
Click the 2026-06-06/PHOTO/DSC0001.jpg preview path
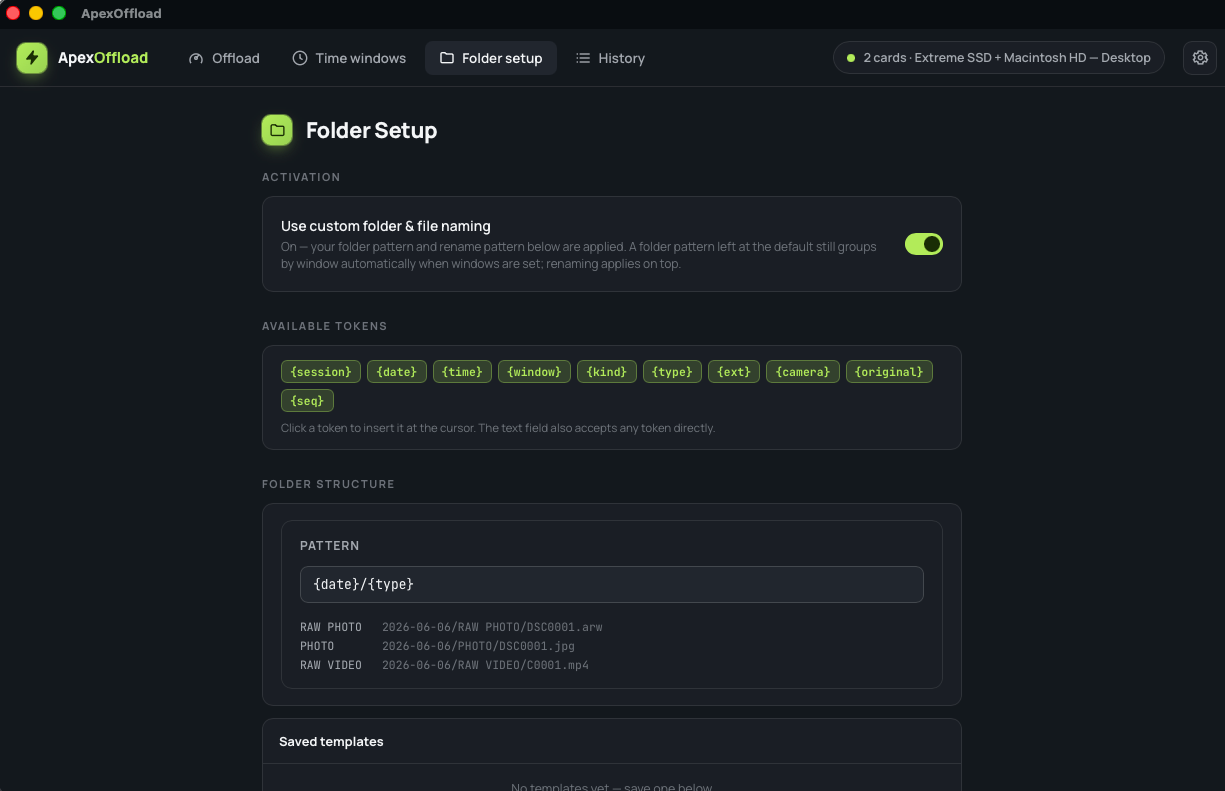click(478, 646)
